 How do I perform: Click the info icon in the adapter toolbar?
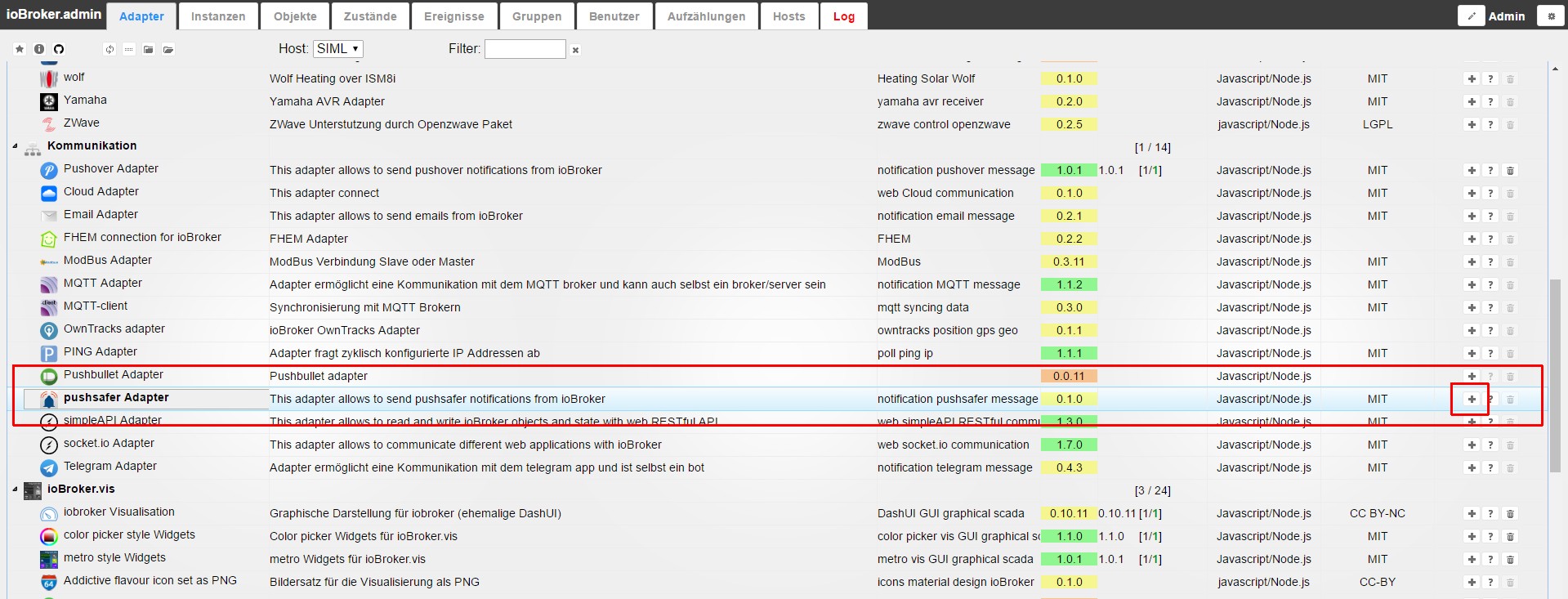pos(39,49)
